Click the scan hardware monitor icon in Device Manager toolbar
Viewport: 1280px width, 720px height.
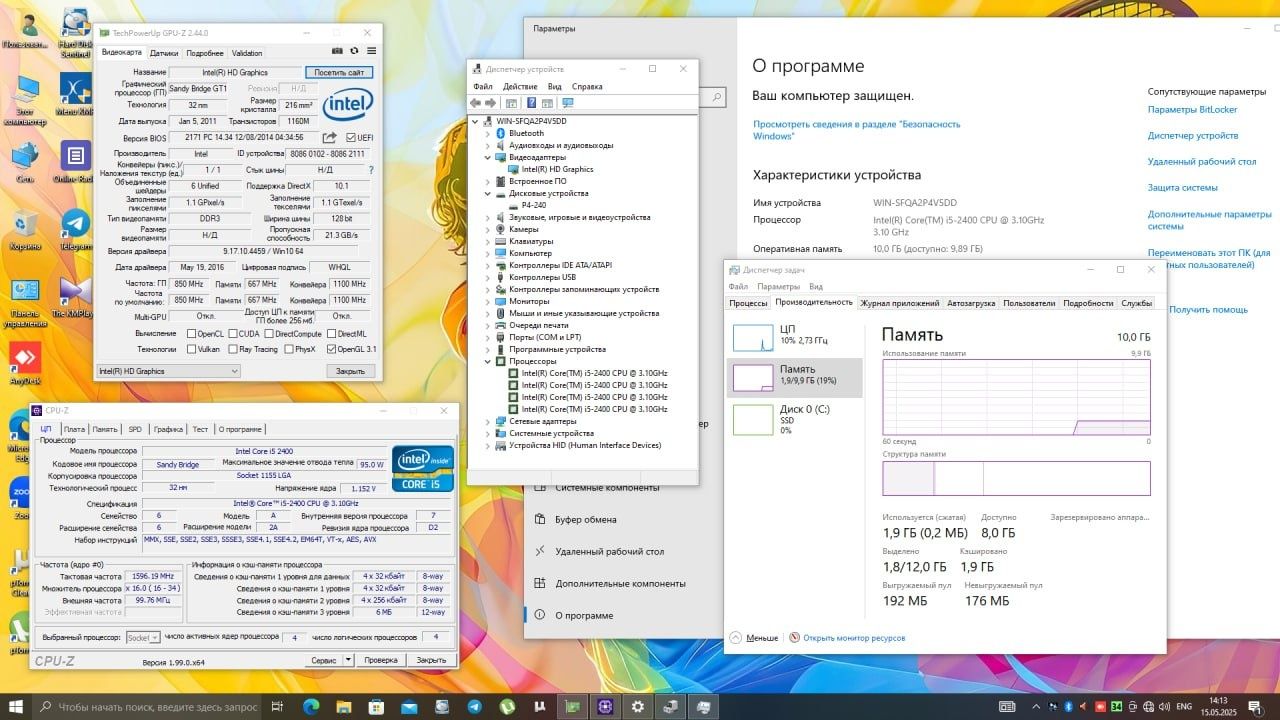click(x=568, y=103)
